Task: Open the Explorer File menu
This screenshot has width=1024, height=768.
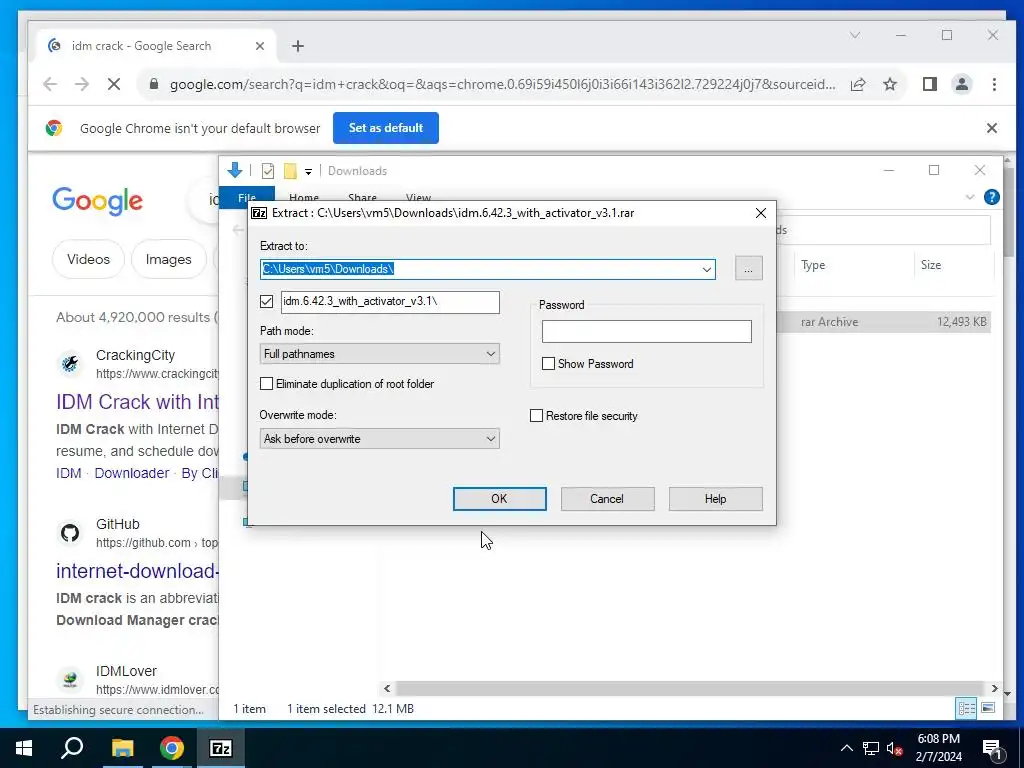Action: 247,197
